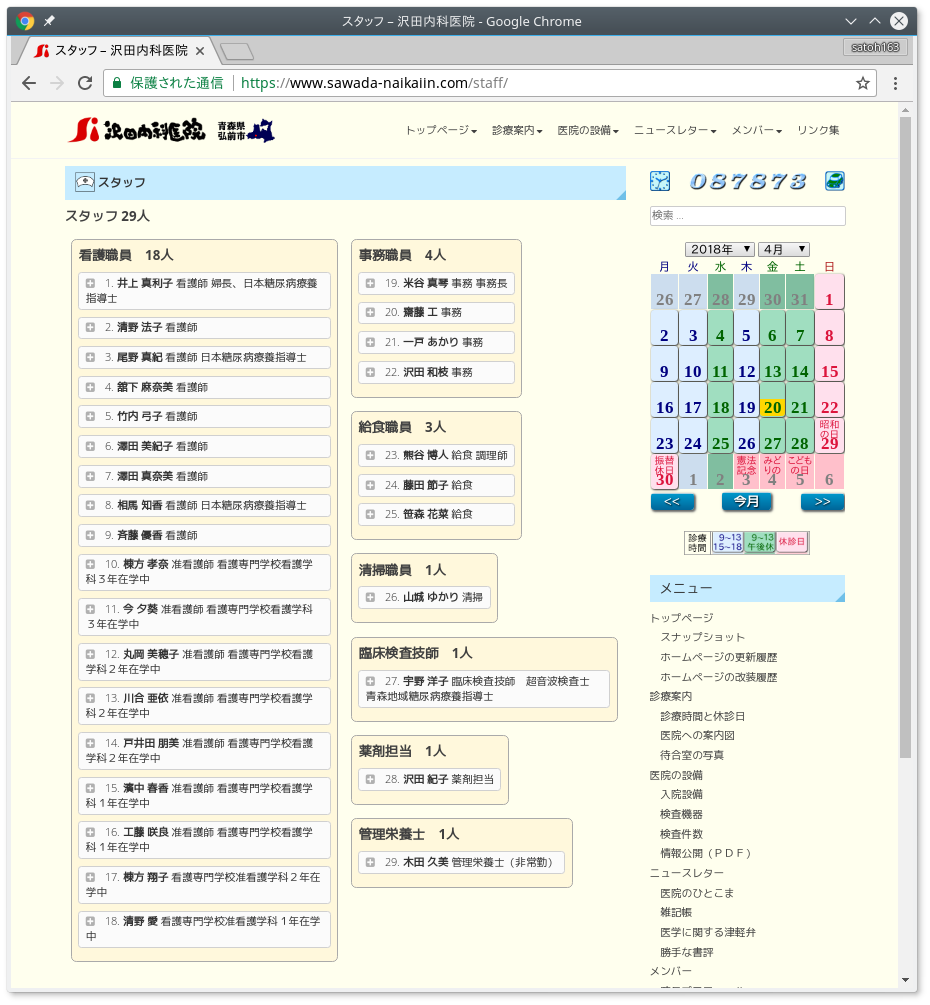Open 診療時間と休診日 in the sidebar

[702, 717]
